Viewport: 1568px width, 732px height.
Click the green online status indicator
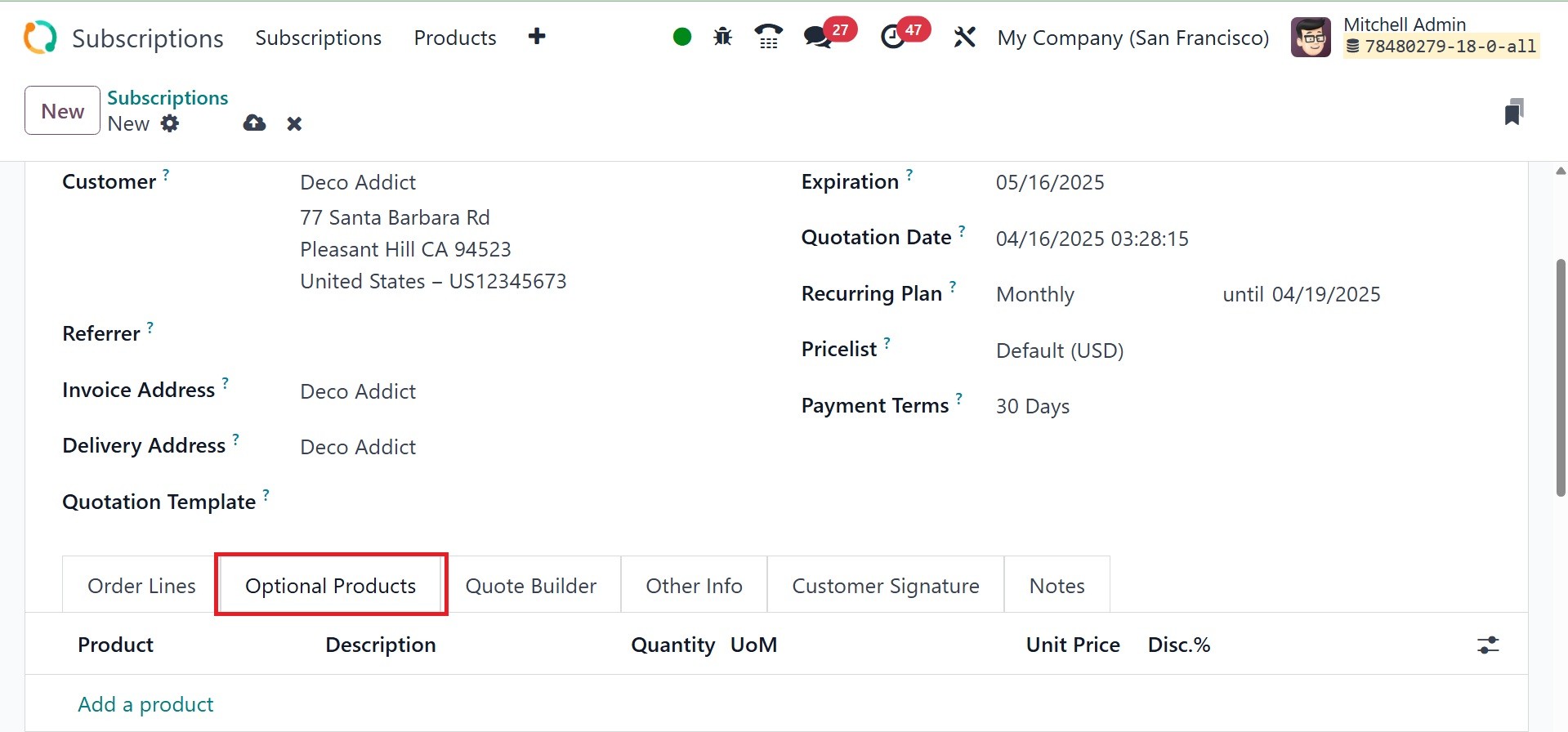[x=682, y=37]
